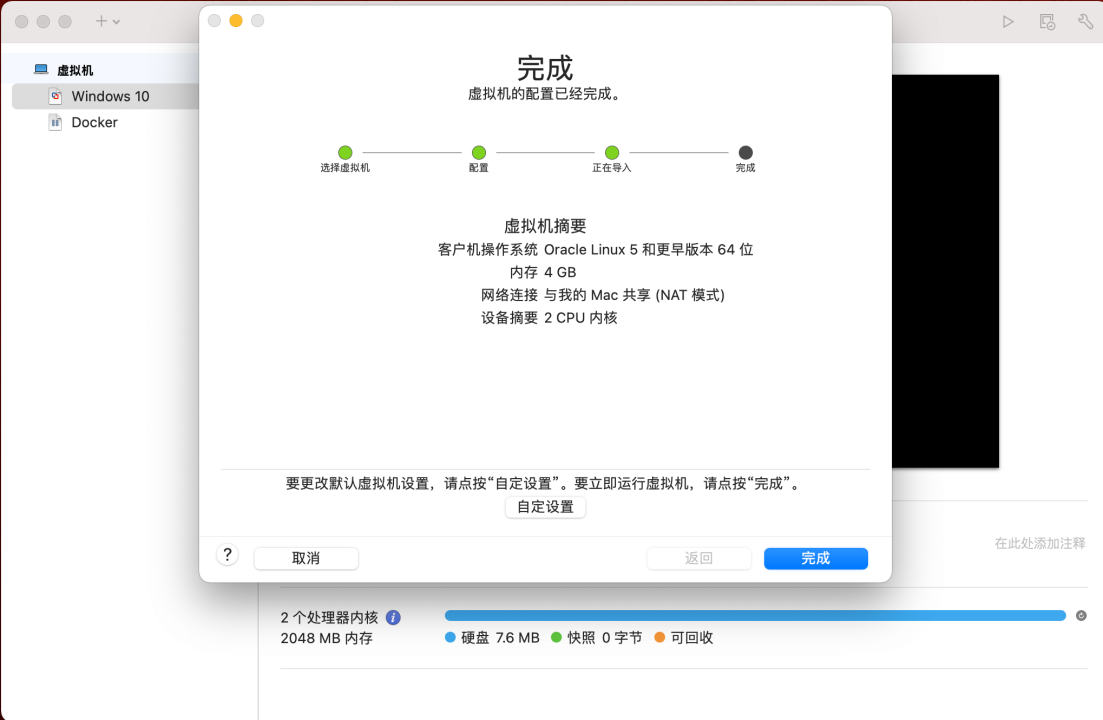Click the blue disk usage bar
This screenshot has height=720, width=1103.
[x=755, y=616]
